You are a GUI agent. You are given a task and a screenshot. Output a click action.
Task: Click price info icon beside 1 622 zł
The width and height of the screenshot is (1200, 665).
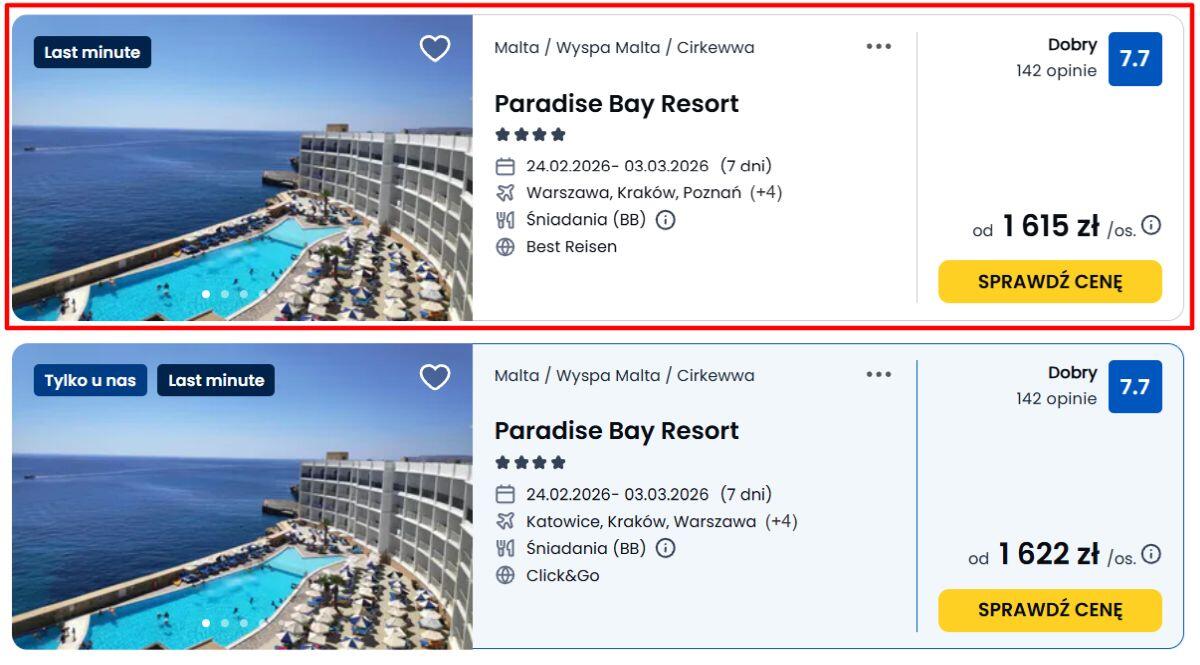coord(1151,553)
